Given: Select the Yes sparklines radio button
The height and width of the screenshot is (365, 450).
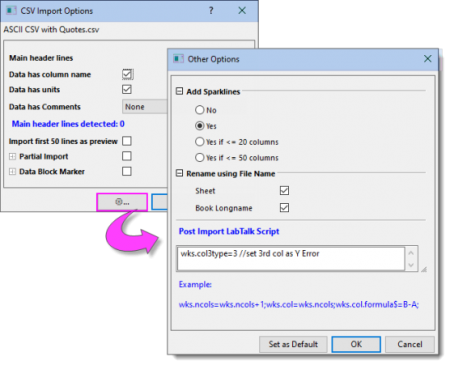Looking at the screenshot, I should tap(199, 126).
